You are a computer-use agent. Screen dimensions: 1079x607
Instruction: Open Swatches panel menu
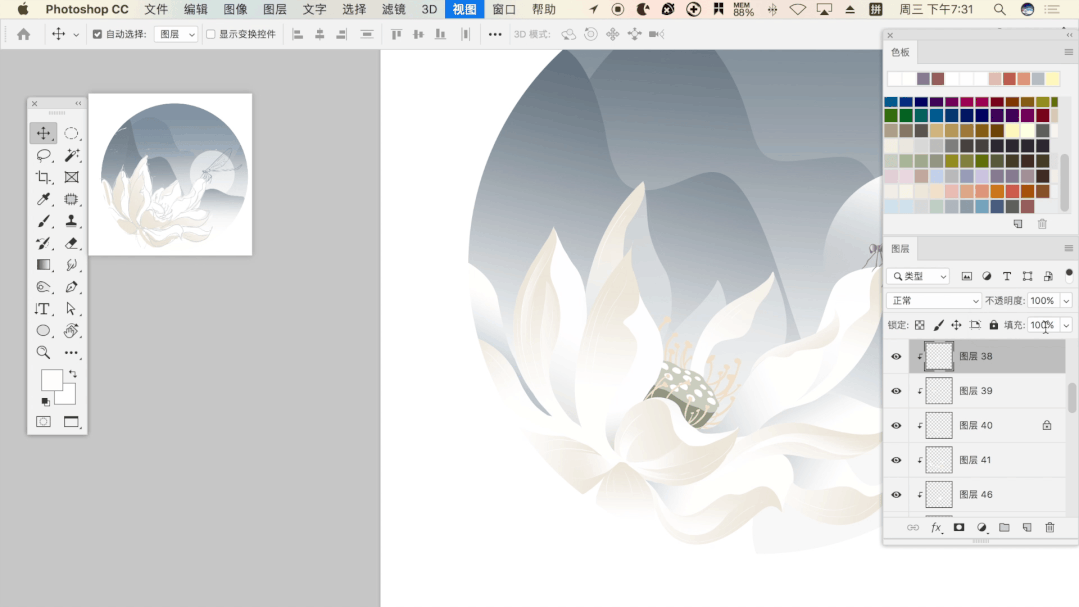point(1068,52)
